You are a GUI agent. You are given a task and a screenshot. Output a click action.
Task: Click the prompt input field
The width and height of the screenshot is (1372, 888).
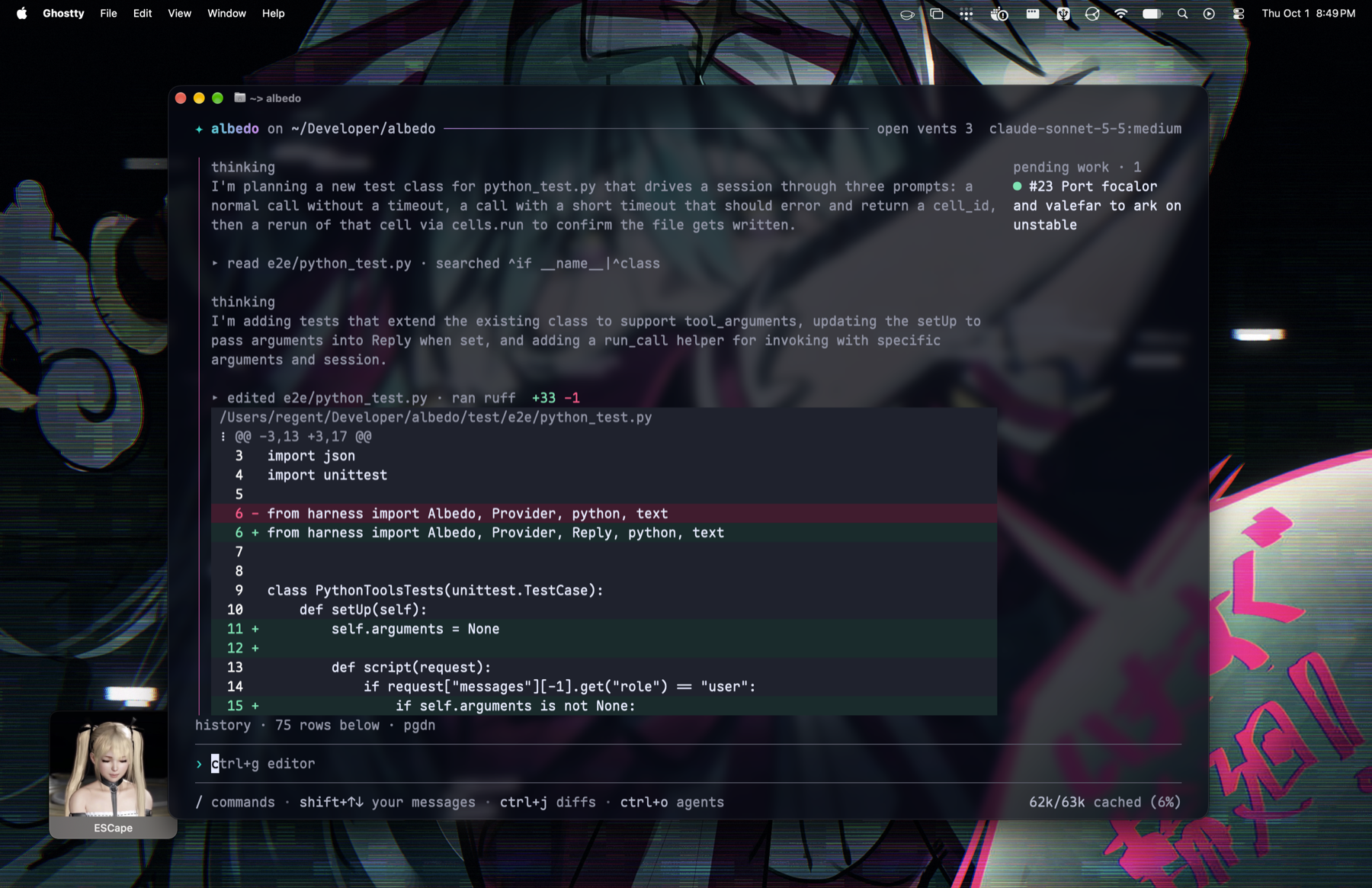point(688,764)
